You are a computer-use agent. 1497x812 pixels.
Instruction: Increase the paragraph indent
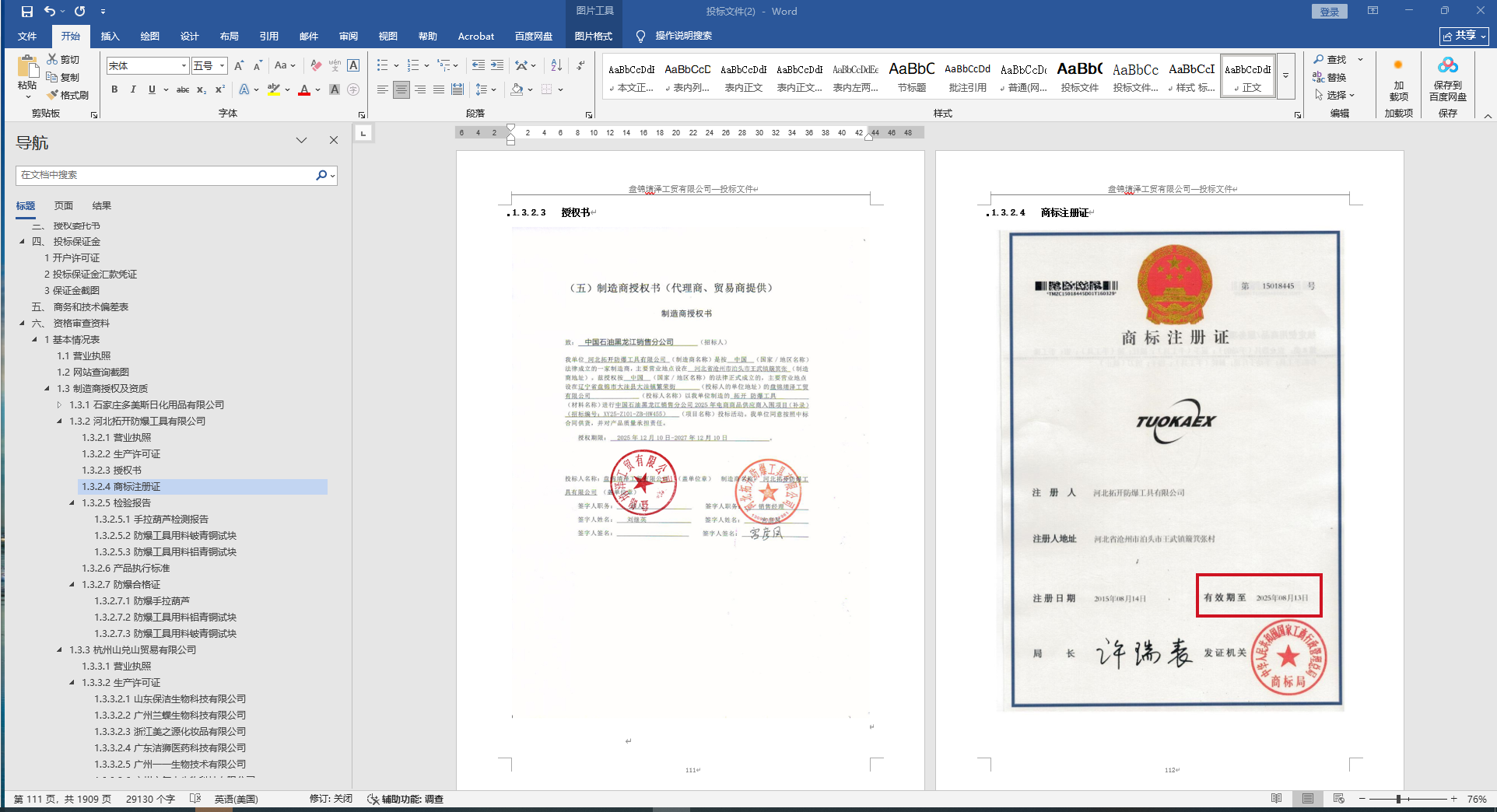497,65
